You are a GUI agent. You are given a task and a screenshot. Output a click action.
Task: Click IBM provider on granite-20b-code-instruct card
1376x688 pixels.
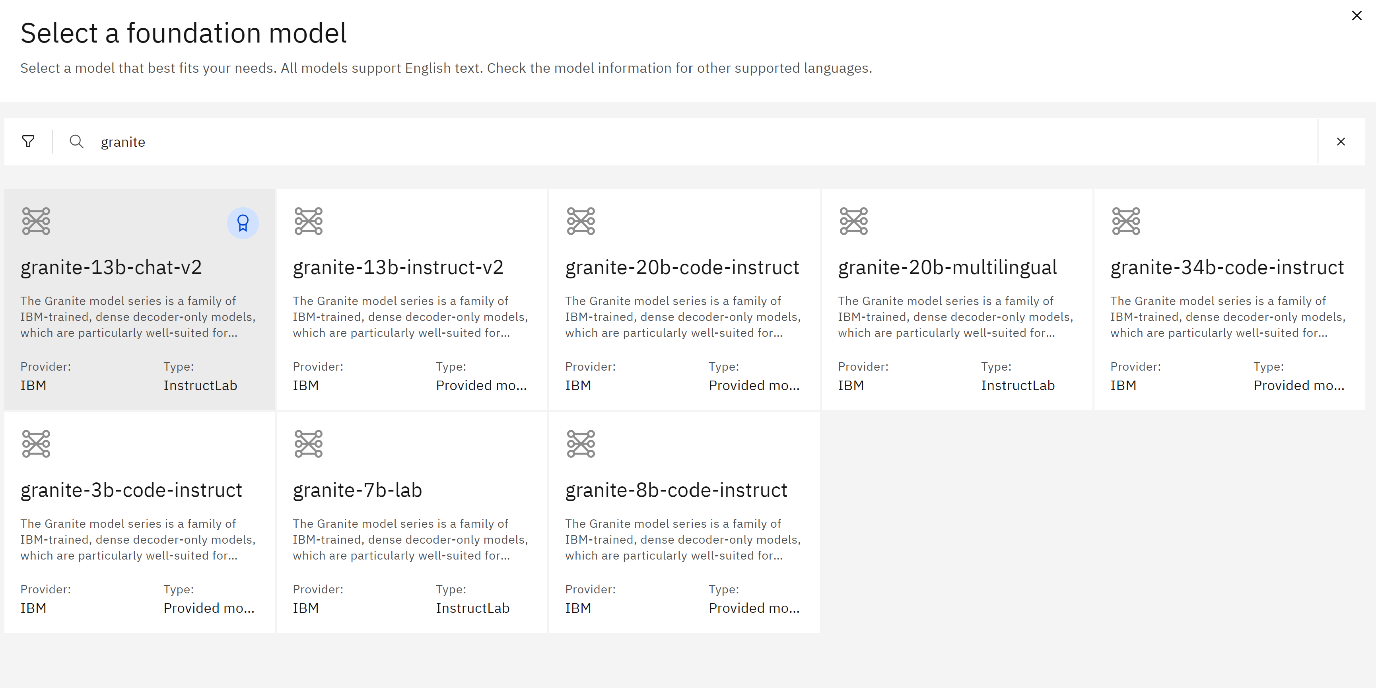[x=578, y=385]
